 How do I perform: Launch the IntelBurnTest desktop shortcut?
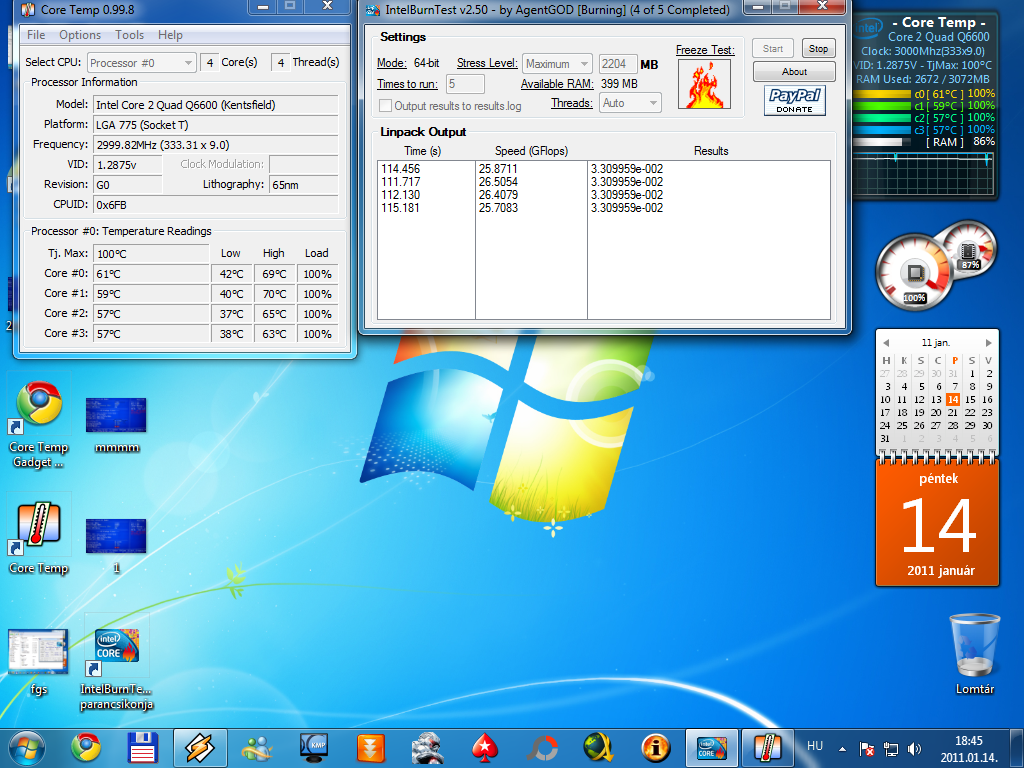click(116, 646)
